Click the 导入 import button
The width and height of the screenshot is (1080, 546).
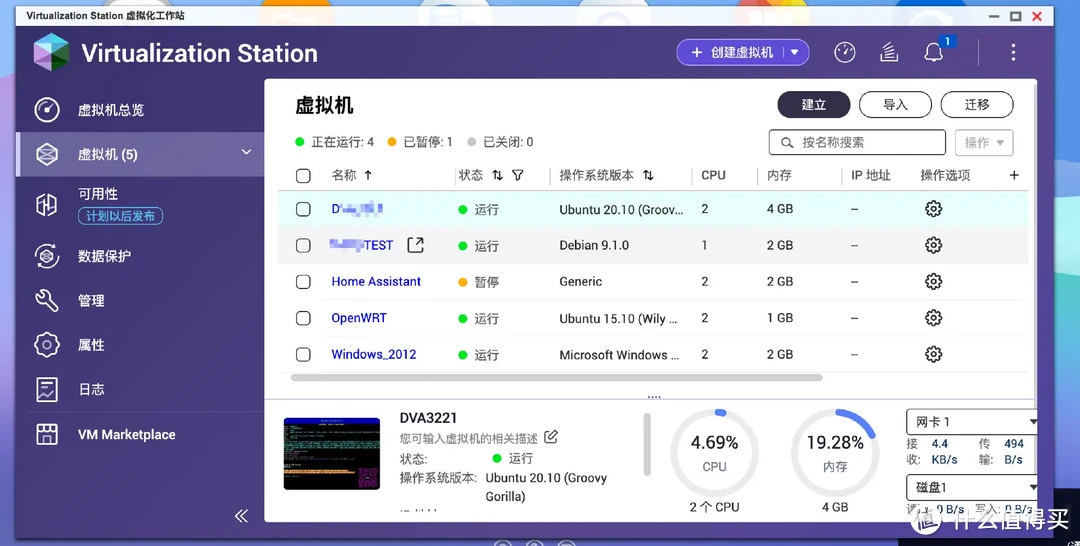pyautogui.click(x=895, y=105)
